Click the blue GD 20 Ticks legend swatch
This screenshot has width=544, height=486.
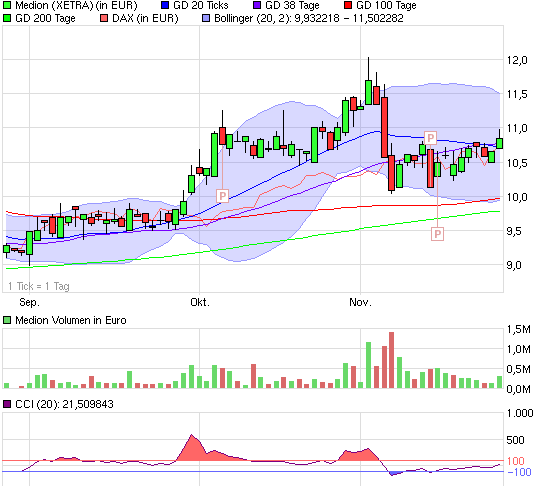[x=165, y=5]
